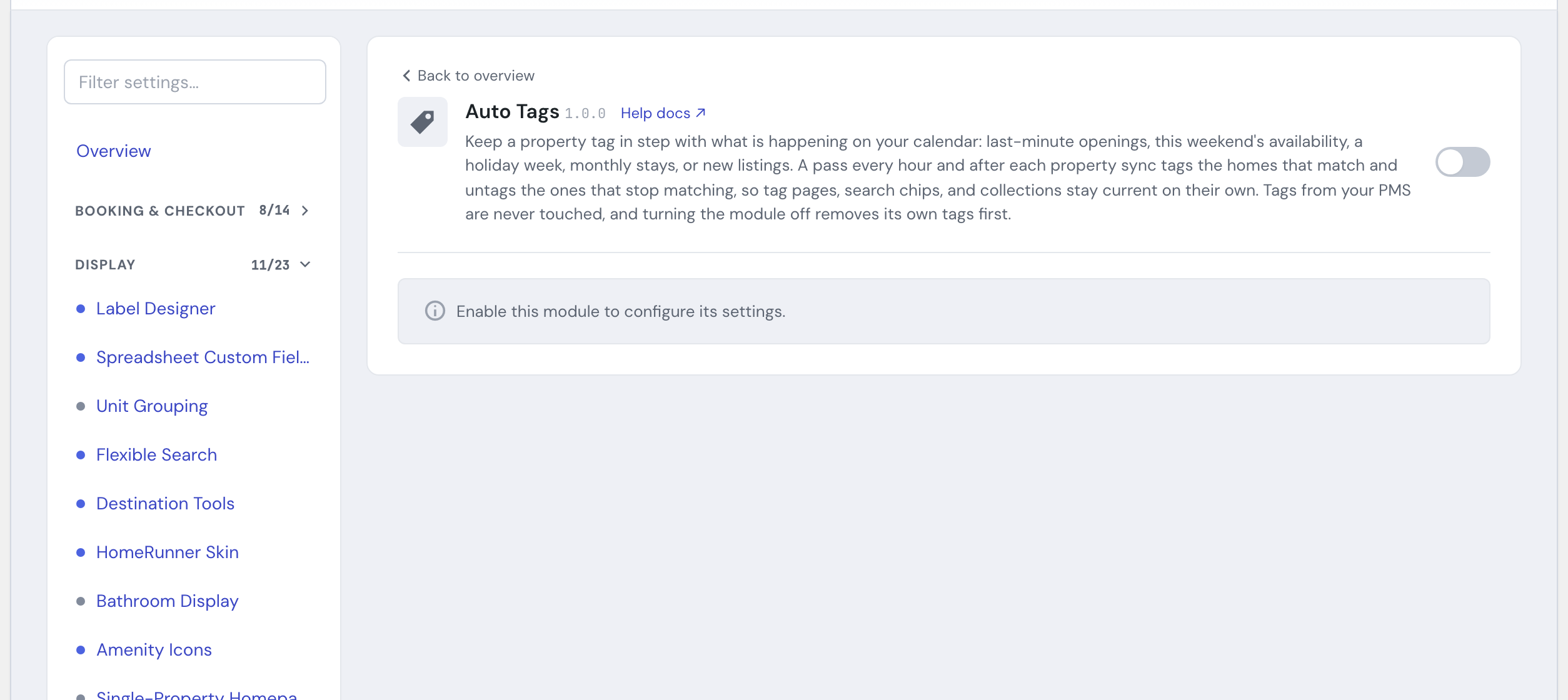Open Amenity Icons settings
The height and width of the screenshot is (700, 1568).
[x=154, y=650]
